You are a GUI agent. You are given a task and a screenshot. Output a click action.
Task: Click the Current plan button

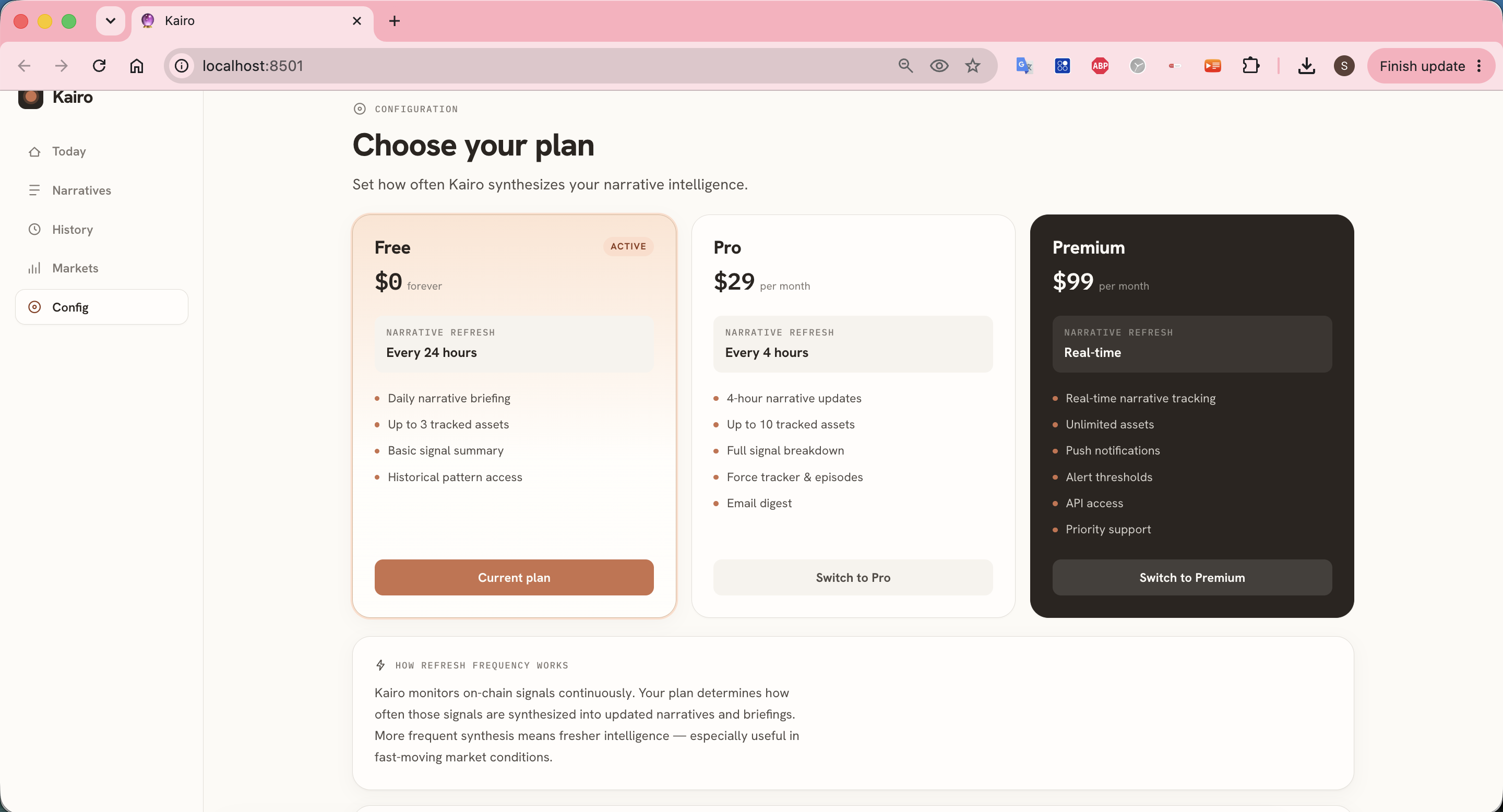point(514,577)
